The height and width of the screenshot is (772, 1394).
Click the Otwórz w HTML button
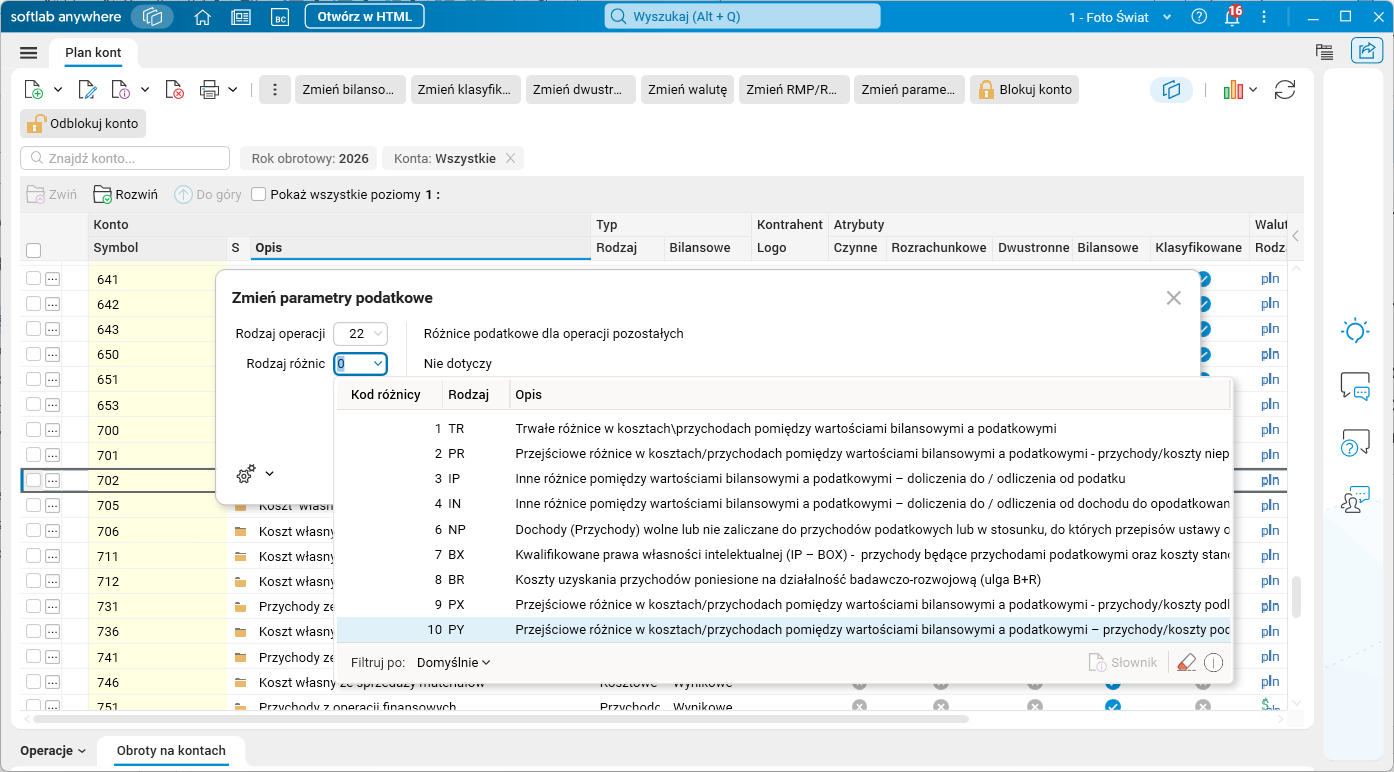pos(364,17)
